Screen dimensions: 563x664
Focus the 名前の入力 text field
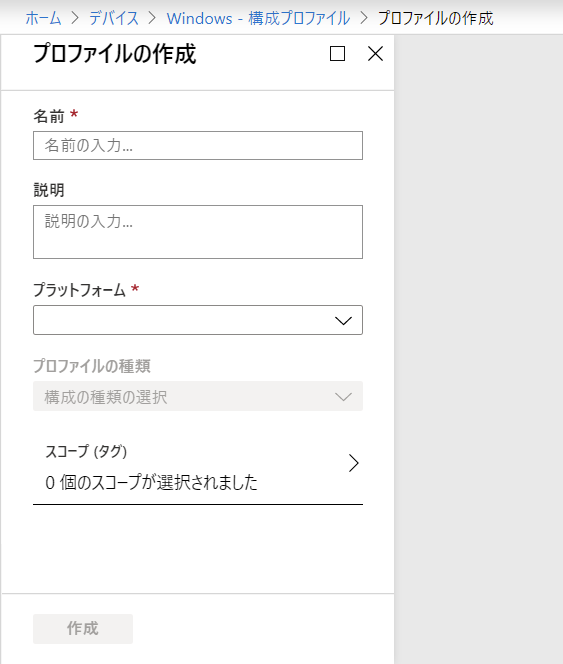198,146
